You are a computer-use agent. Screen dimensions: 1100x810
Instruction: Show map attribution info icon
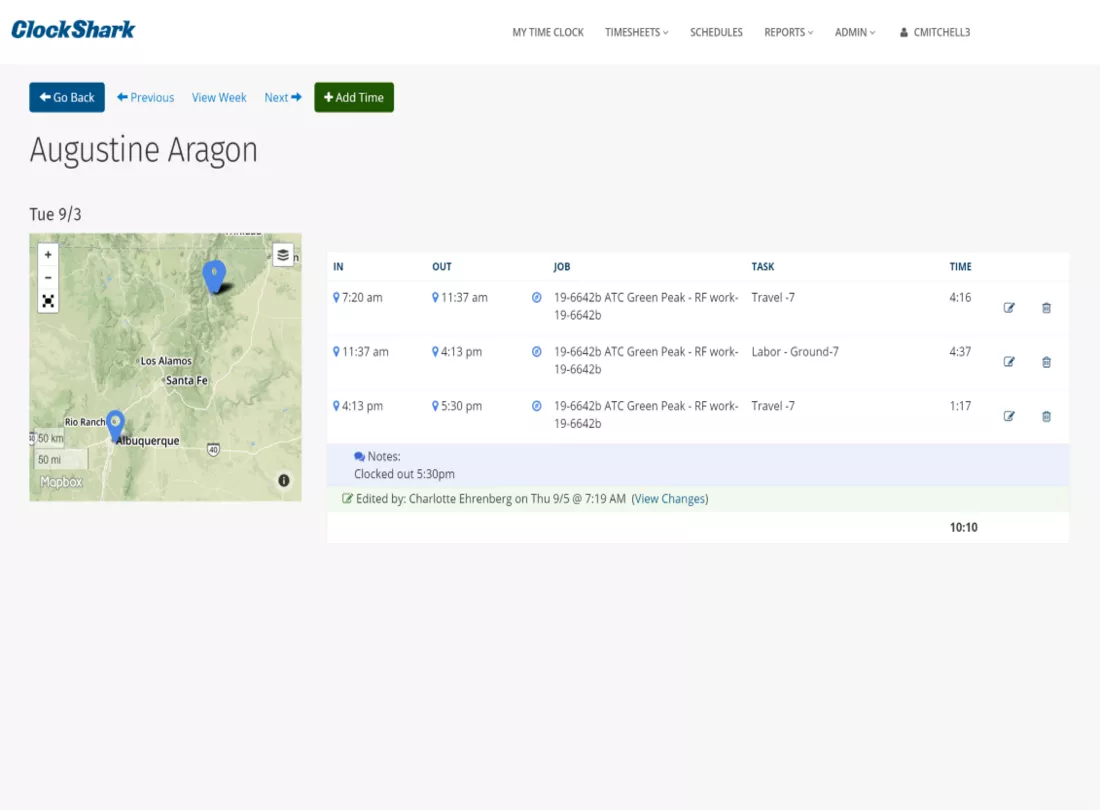[283, 480]
